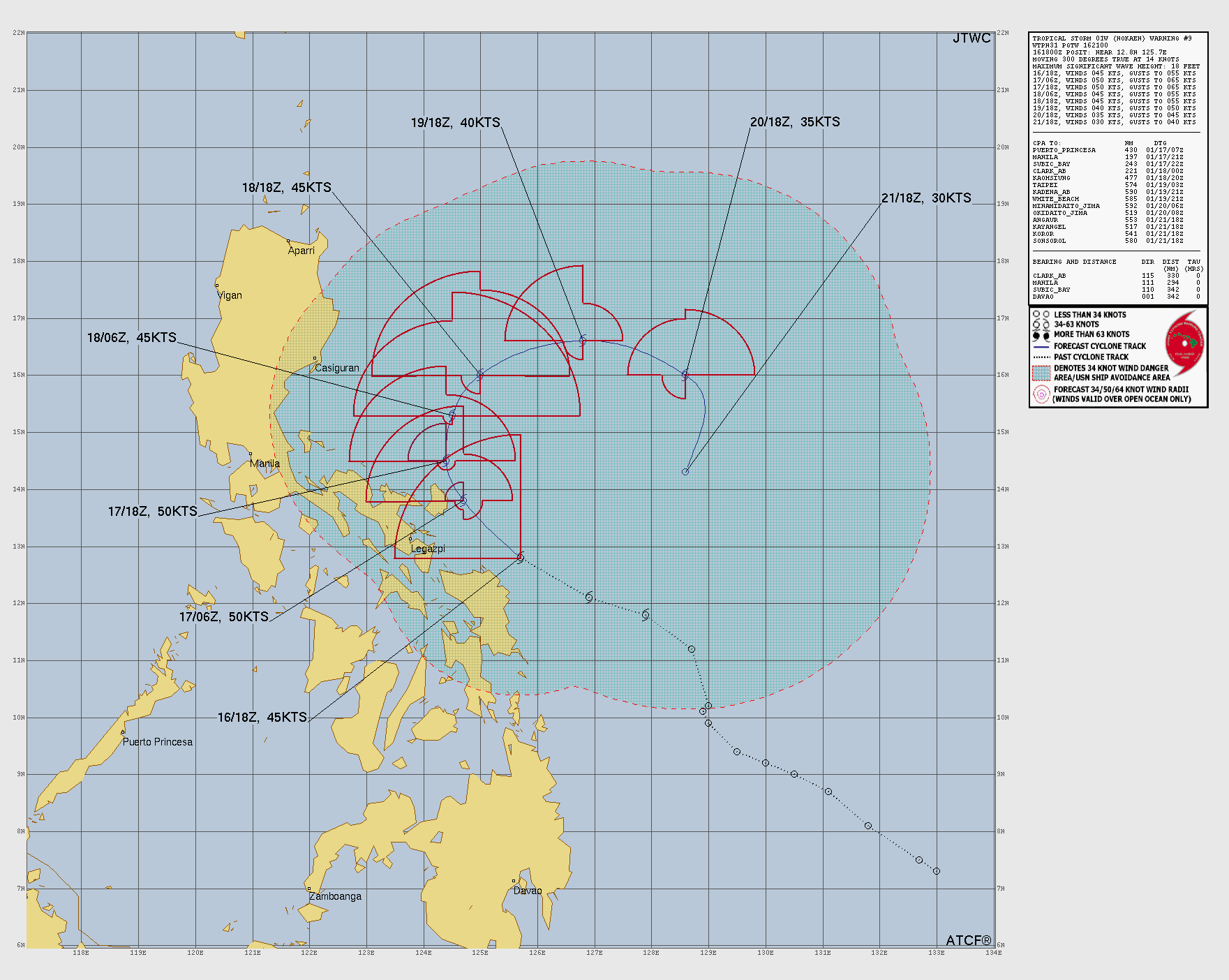Select the 34 knot wind danger area swatch

tap(1041, 373)
